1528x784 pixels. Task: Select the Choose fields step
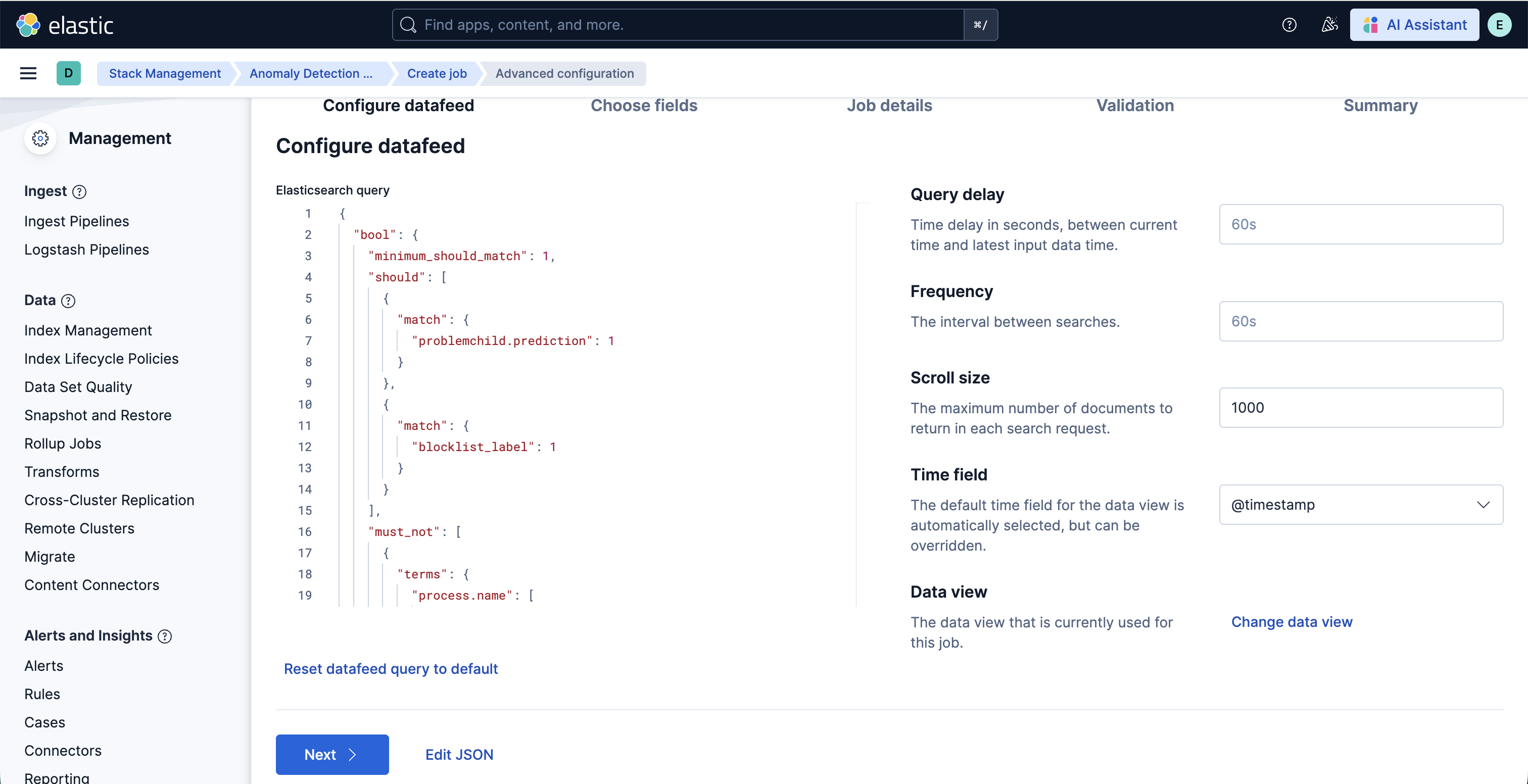644,106
